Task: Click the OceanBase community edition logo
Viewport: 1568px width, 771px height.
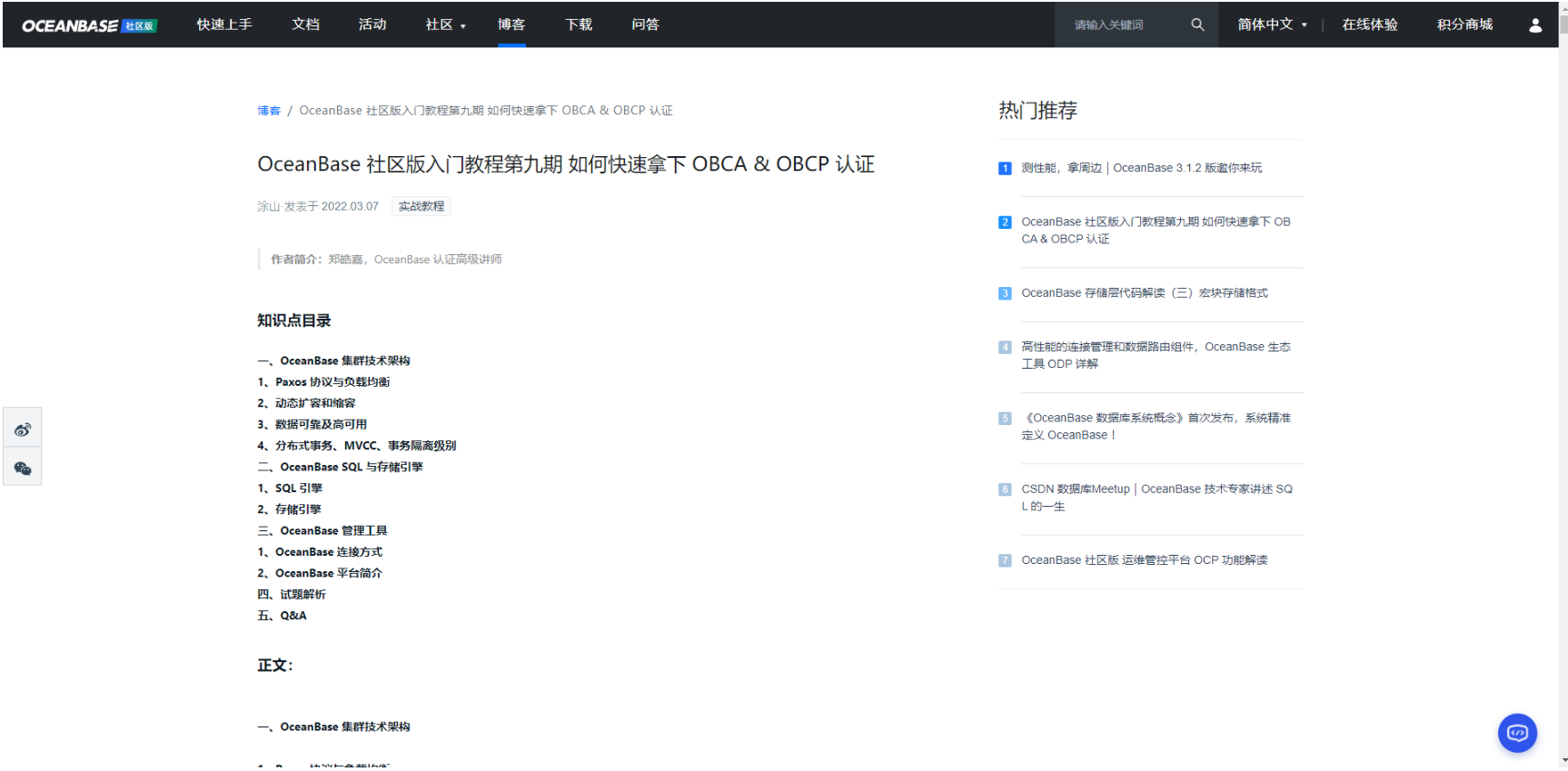Action: 89,25
